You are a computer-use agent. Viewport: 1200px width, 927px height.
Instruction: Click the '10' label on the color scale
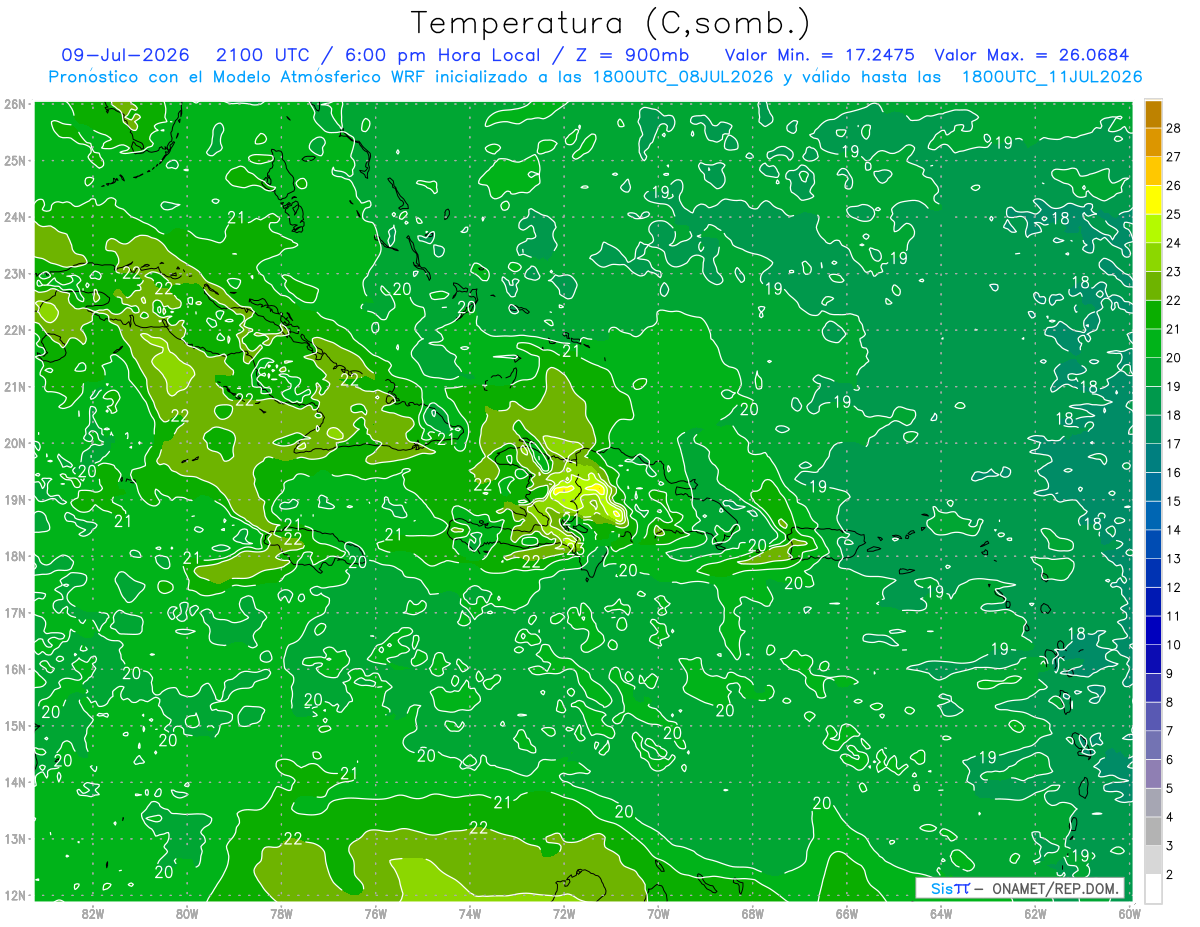click(x=1174, y=645)
